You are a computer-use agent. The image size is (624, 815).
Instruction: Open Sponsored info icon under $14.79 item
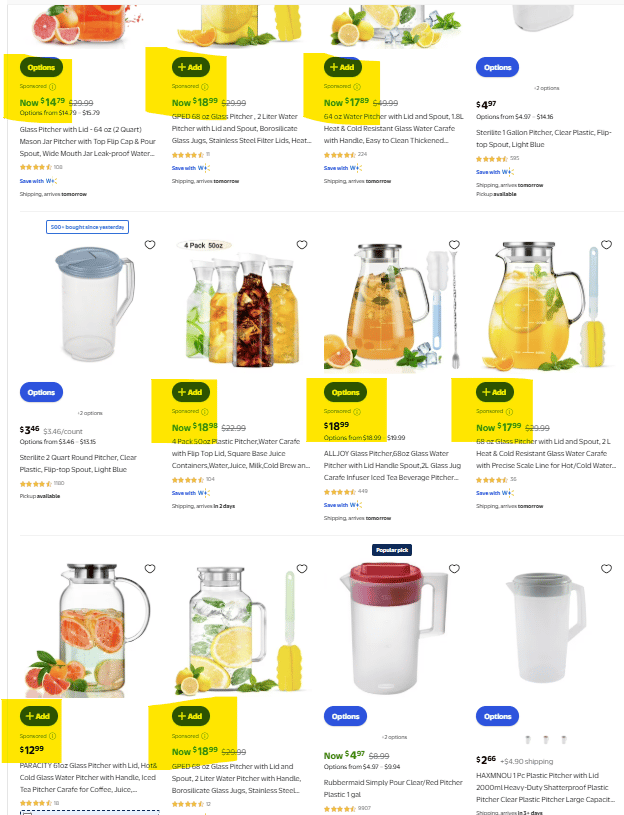52,87
